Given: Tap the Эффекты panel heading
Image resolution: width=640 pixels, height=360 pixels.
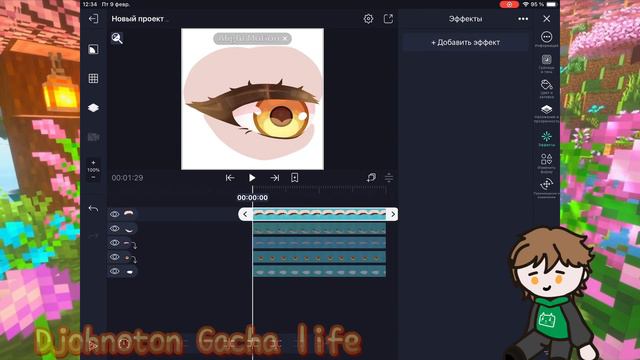Looking at the screenshot, I should point(465,19).
